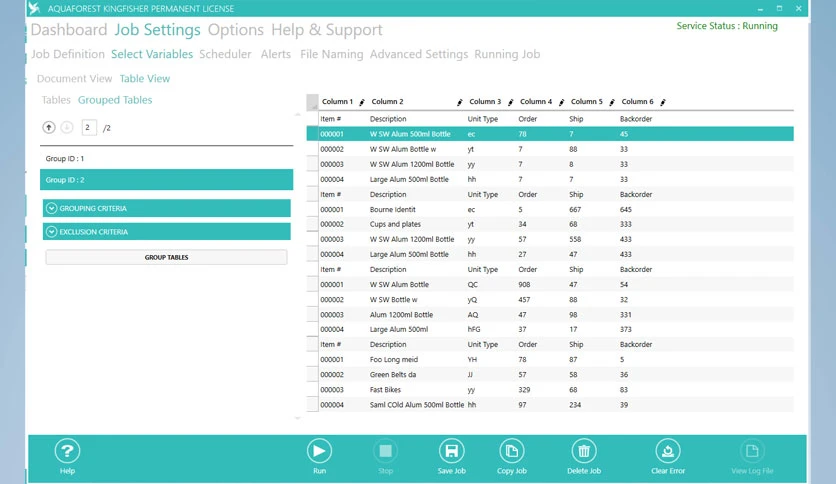The image size is (836, 484).
Task: Open the File Naming sub-tab
Action: [332, 54]
